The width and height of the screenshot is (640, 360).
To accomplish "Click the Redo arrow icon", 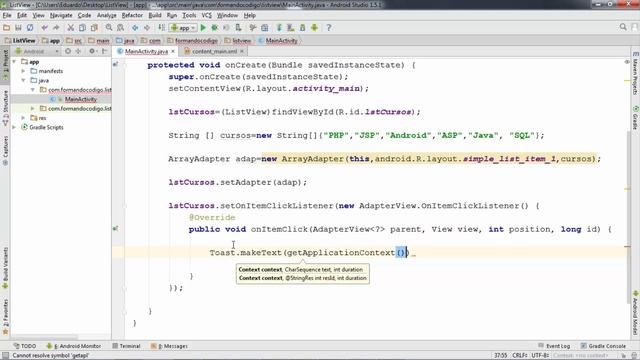I will click(x=56, y=28).
